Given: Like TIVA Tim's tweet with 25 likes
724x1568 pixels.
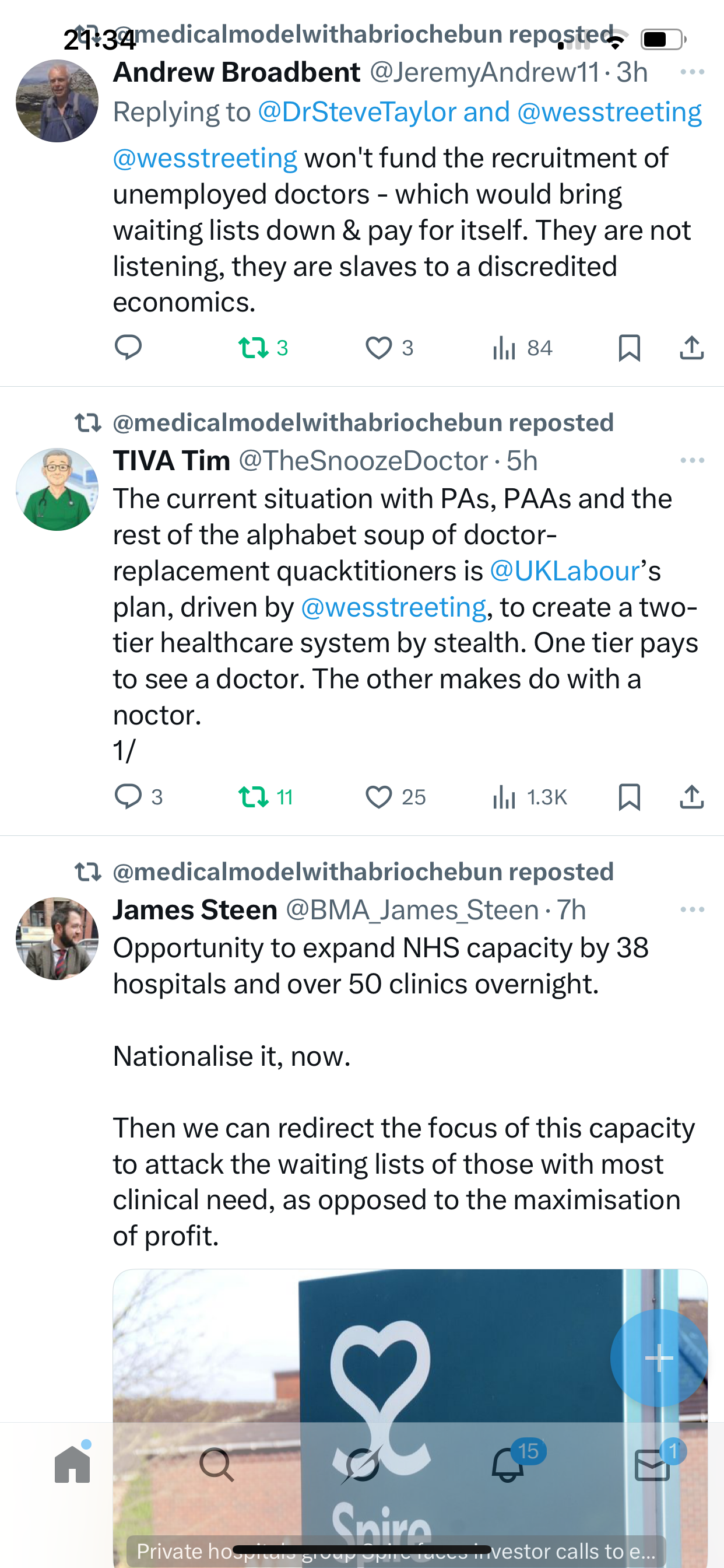Looking at the screenshot, I should coord(378,797).
